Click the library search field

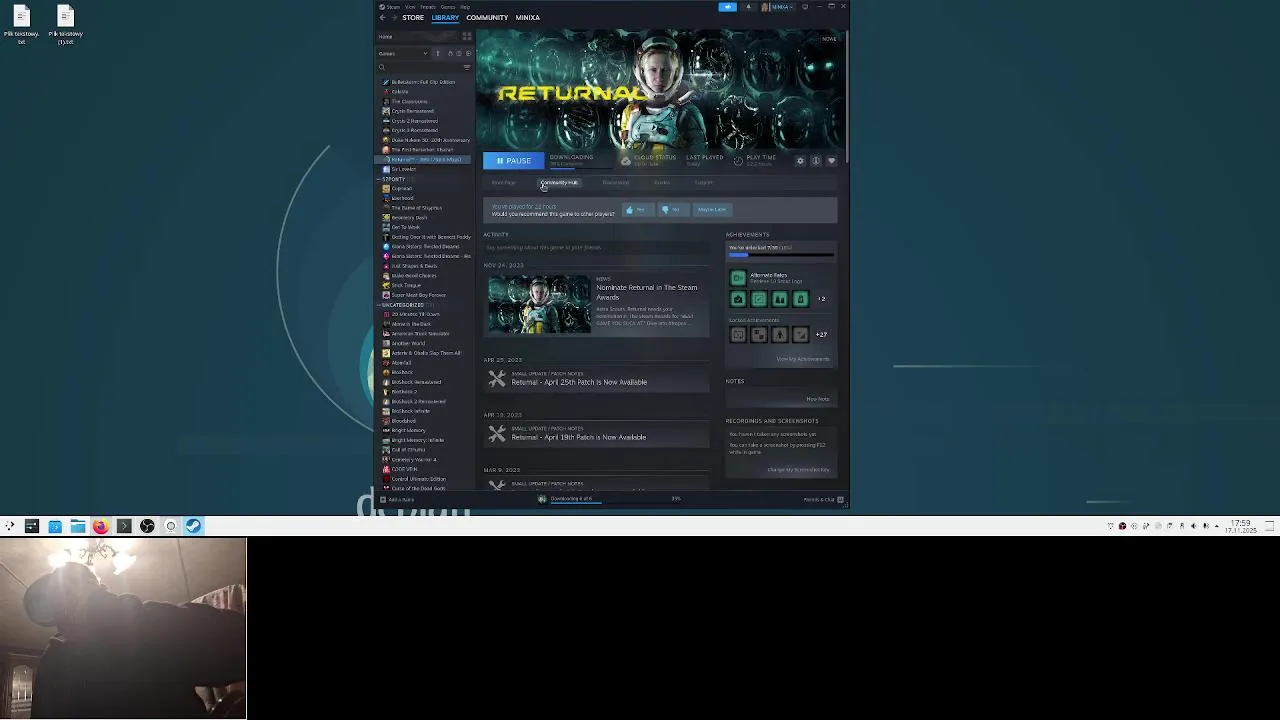[420, 68]
